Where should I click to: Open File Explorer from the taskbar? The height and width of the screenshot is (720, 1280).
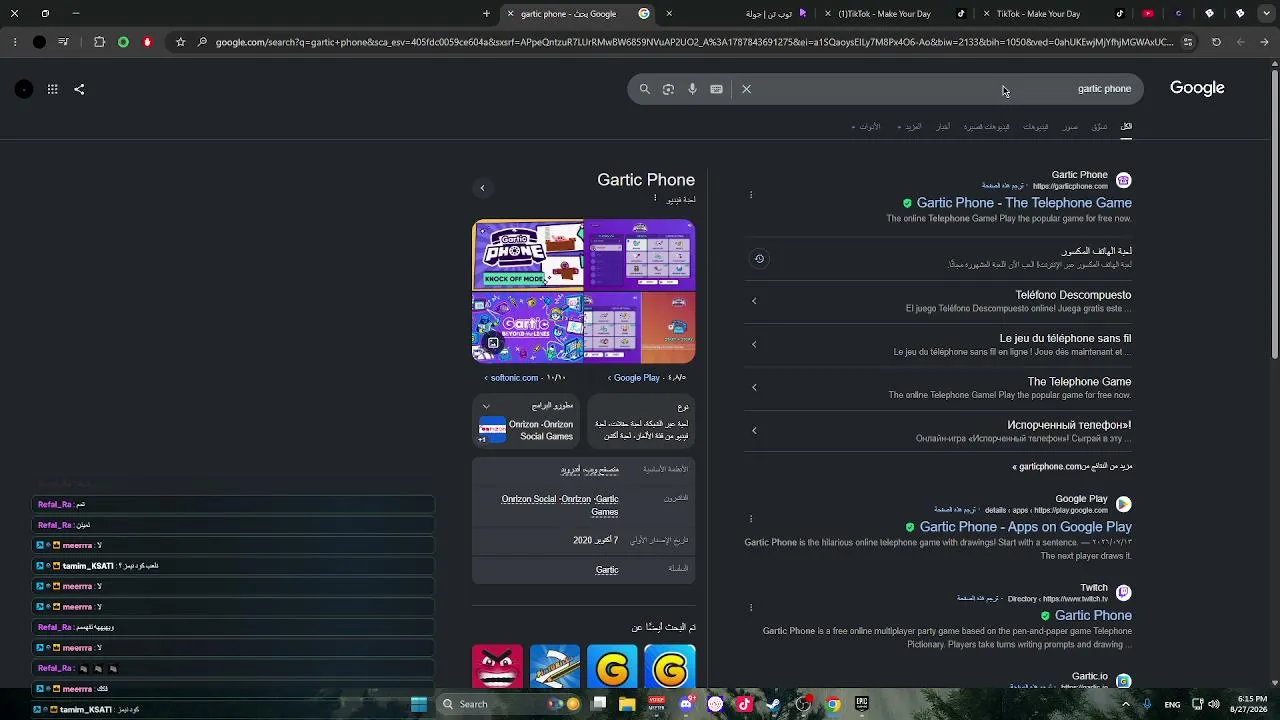click(x=627, y=704)
